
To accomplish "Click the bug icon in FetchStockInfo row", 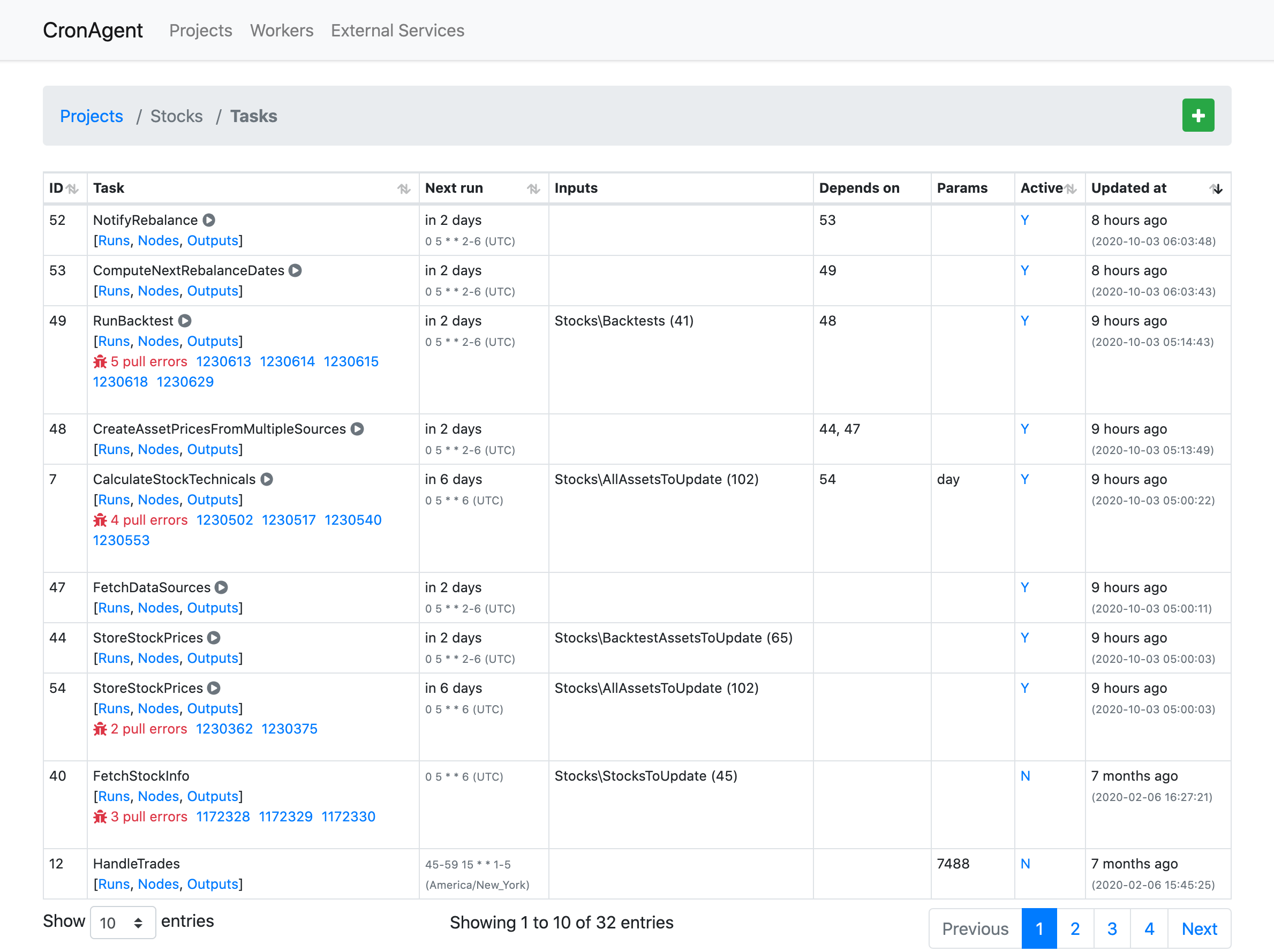I will point(100,817).
